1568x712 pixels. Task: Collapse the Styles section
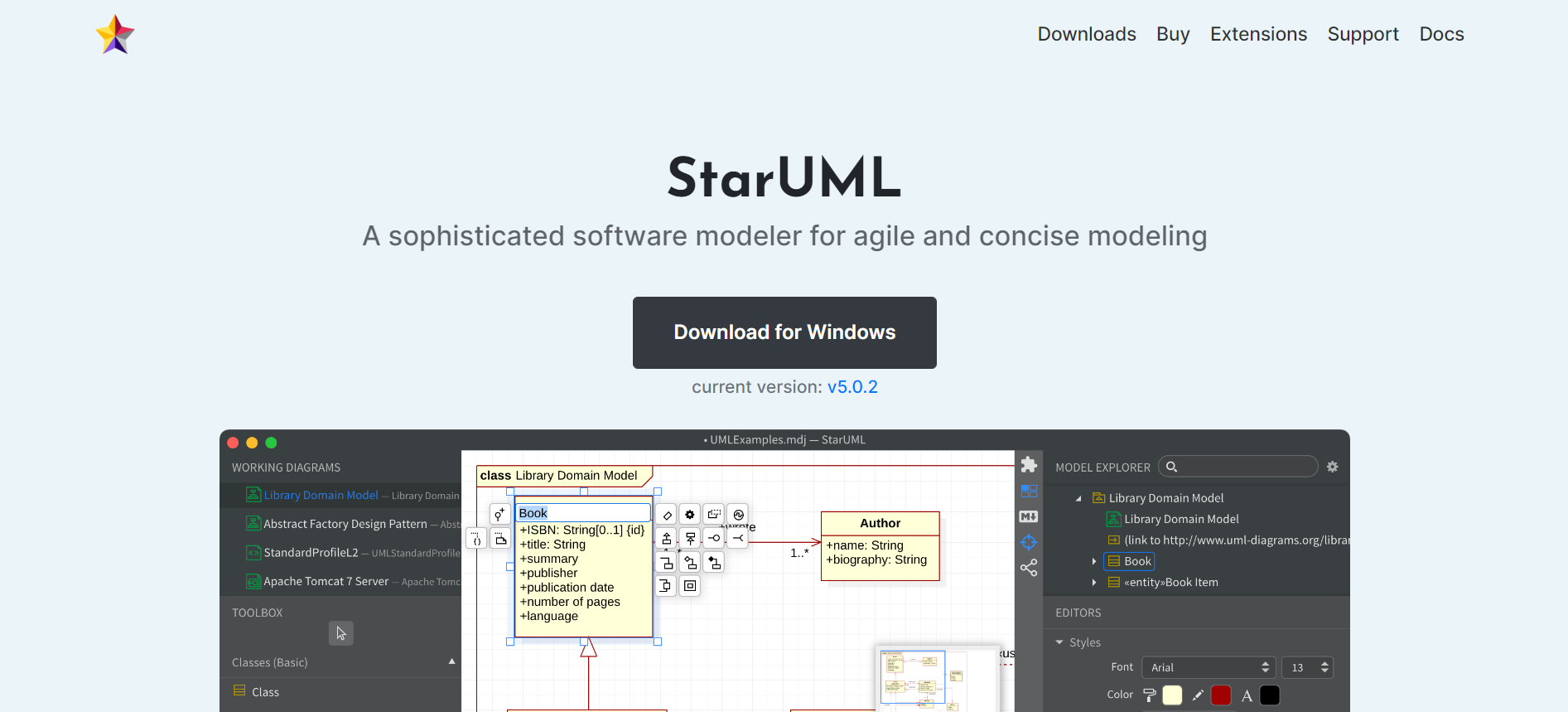pos(1059,642)
